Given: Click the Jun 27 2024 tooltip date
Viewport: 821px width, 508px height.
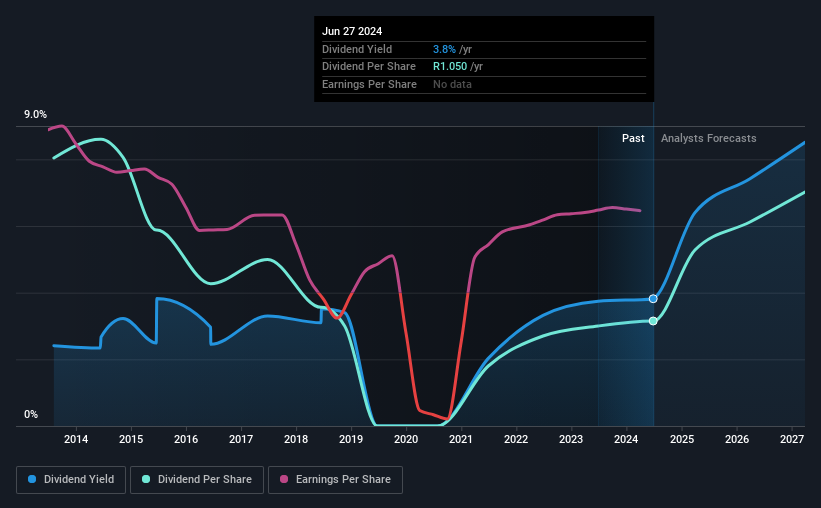Looking at the screenshot, I should pyautogui.click(x=352, y=31).
